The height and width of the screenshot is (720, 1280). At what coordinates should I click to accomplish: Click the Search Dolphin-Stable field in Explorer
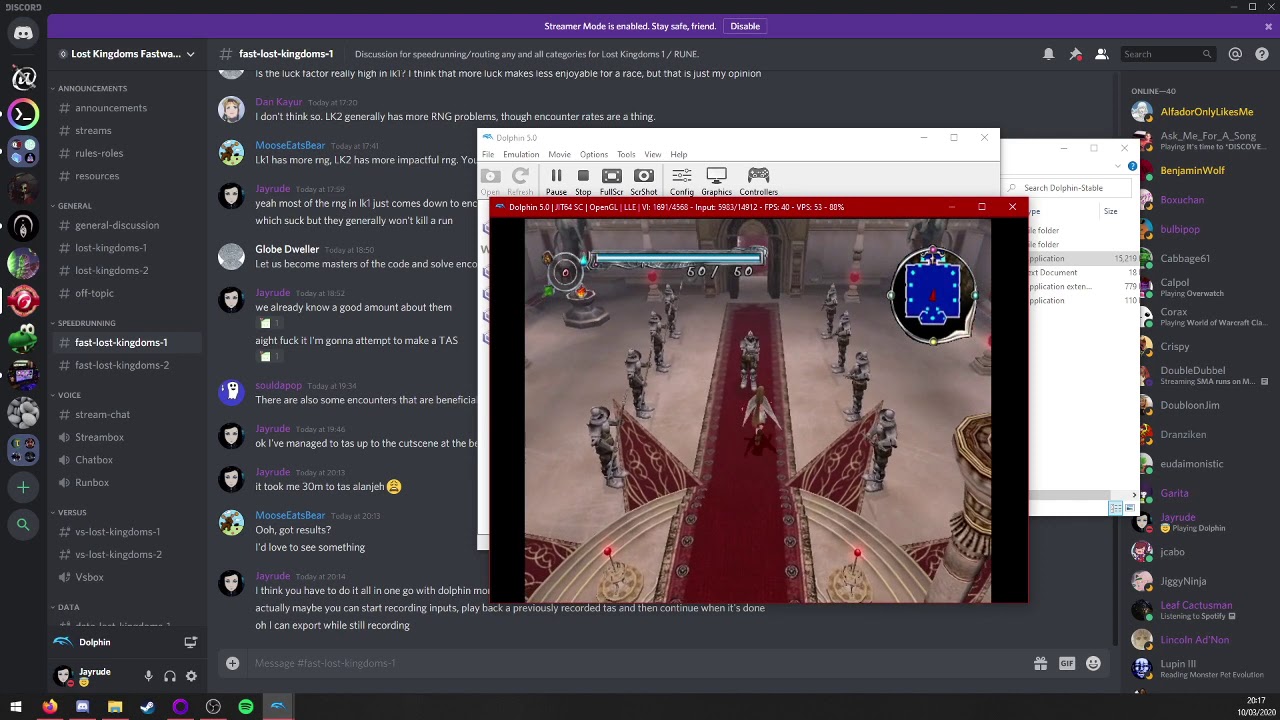tap(1068, 188)
